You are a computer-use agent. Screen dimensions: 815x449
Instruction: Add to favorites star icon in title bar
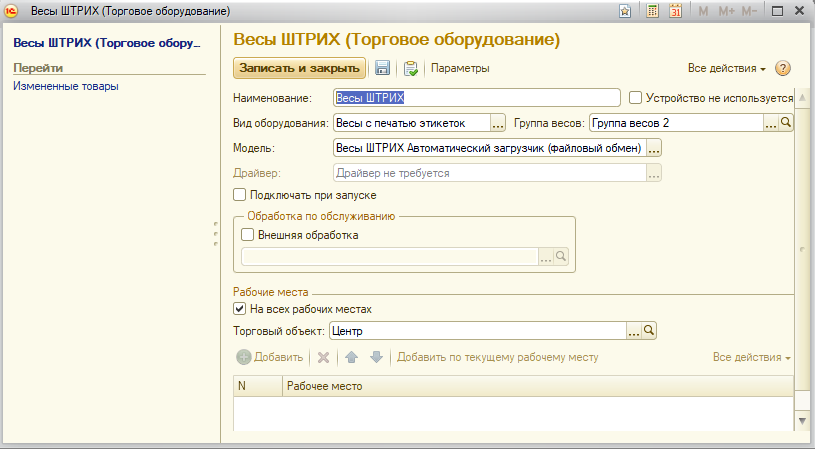pos(625,11)
